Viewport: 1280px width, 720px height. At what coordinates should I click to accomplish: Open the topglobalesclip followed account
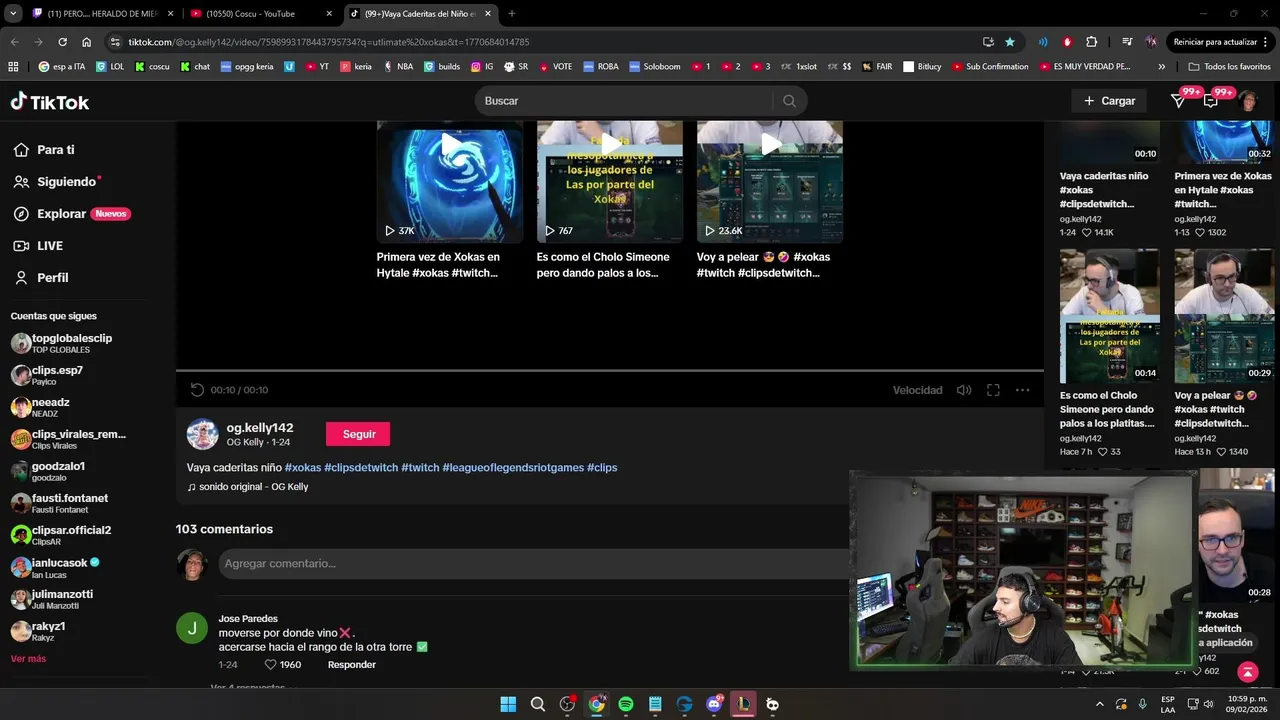click(62, 343)
